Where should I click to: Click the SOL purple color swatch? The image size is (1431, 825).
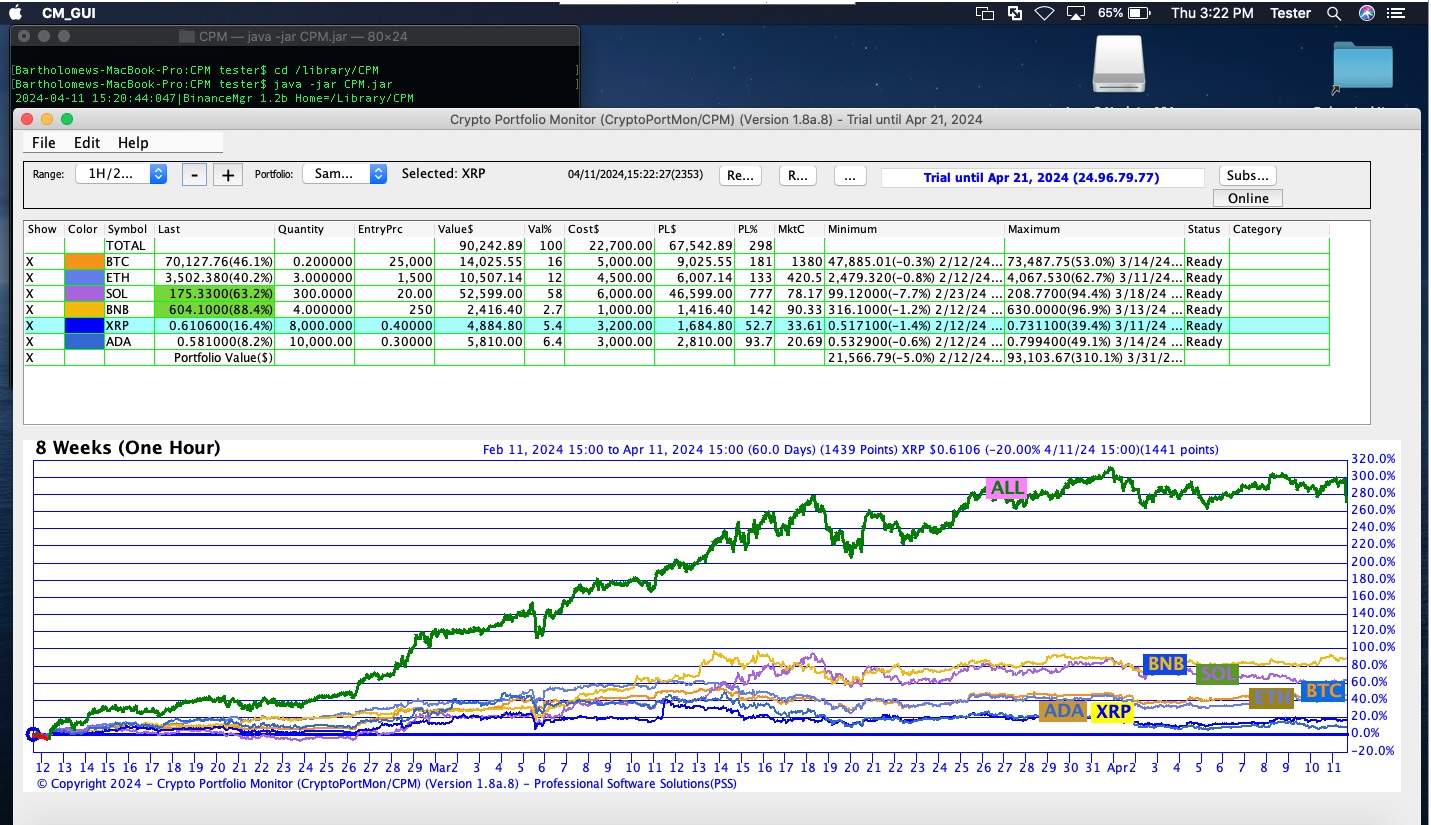(84, 293)
